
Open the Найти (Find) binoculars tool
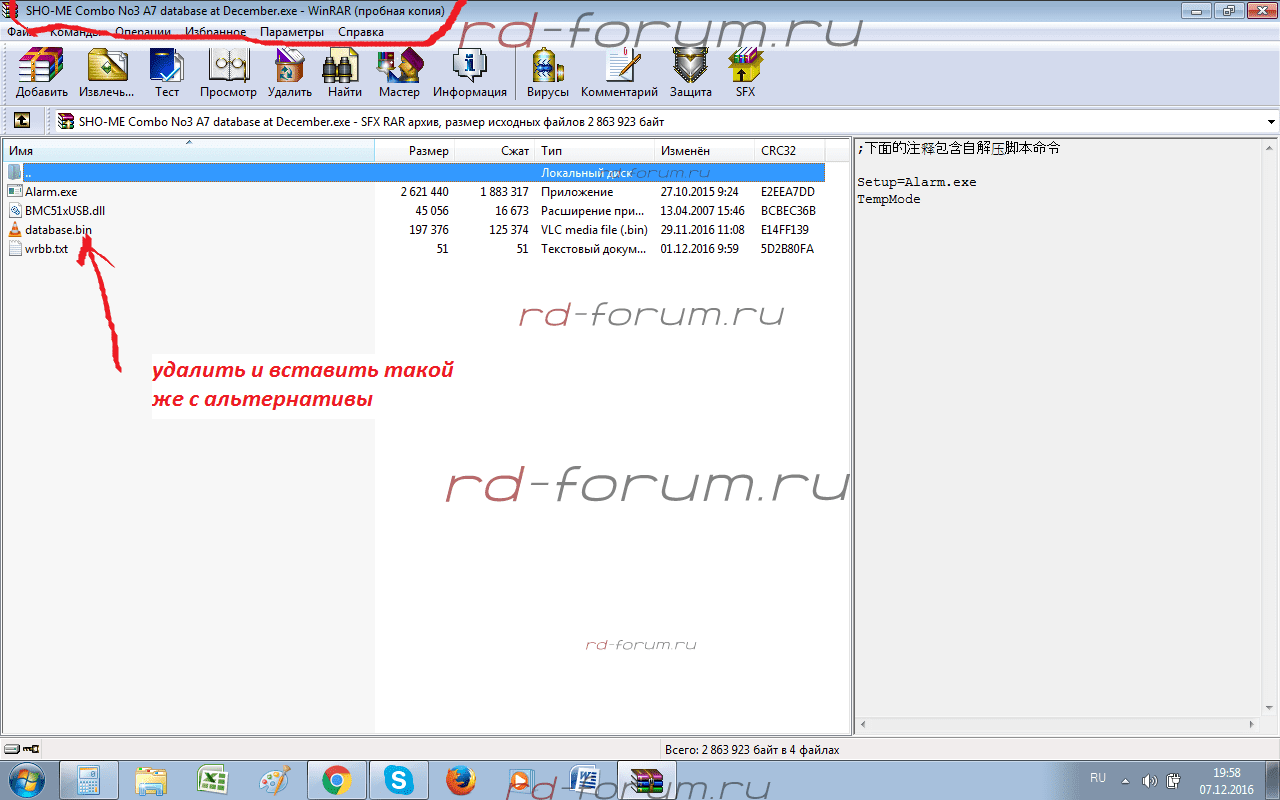(x=344, y=73)
